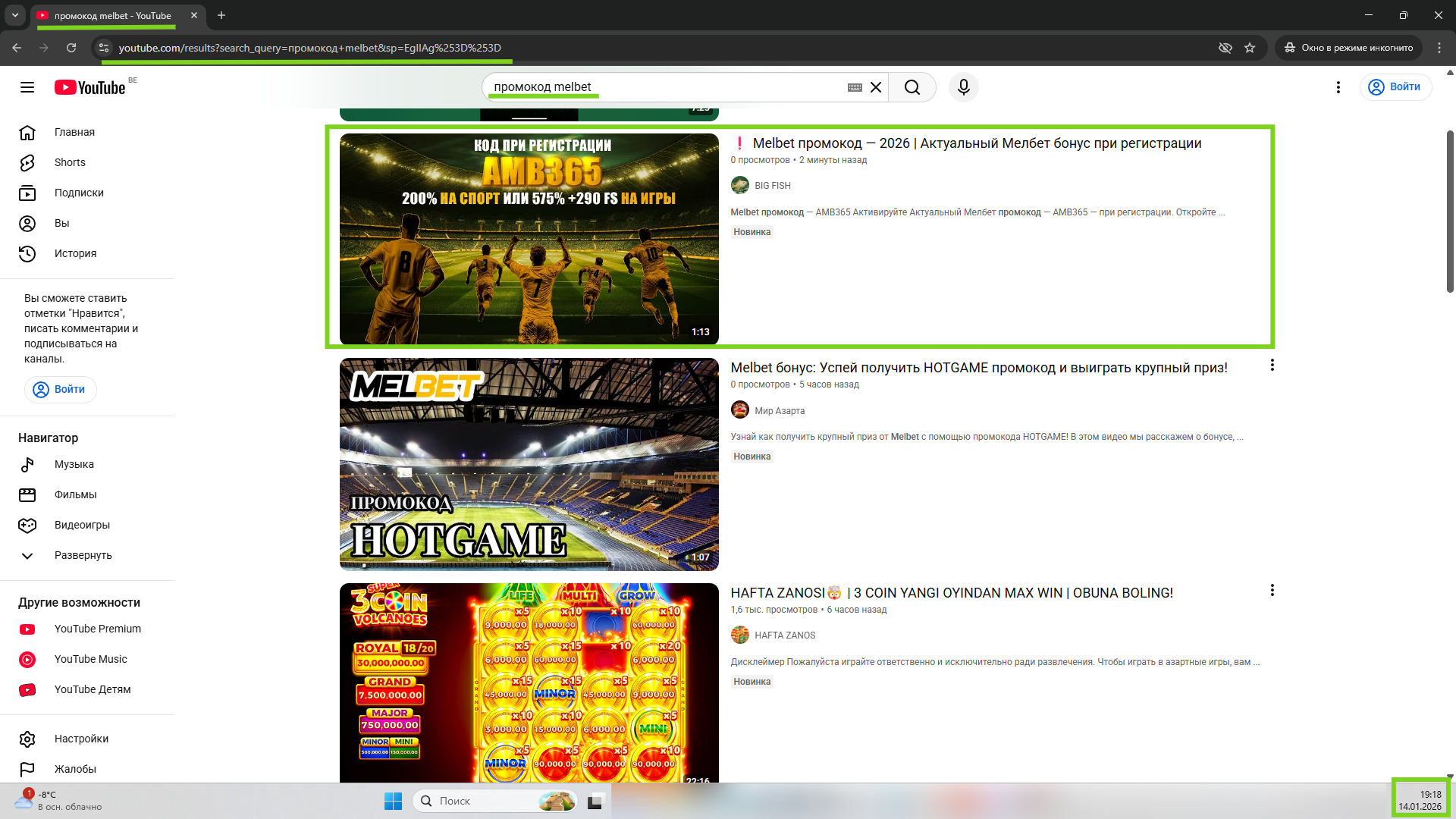1456x819 pixels.
Task: Open YouTube settings three-dot menu
Action: [1338, 87]
